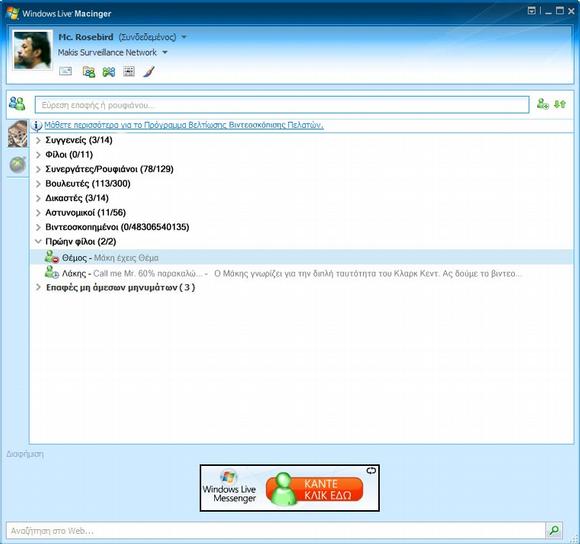Open Makis Surveillance Network message dropdown

(x=165, y=53)
